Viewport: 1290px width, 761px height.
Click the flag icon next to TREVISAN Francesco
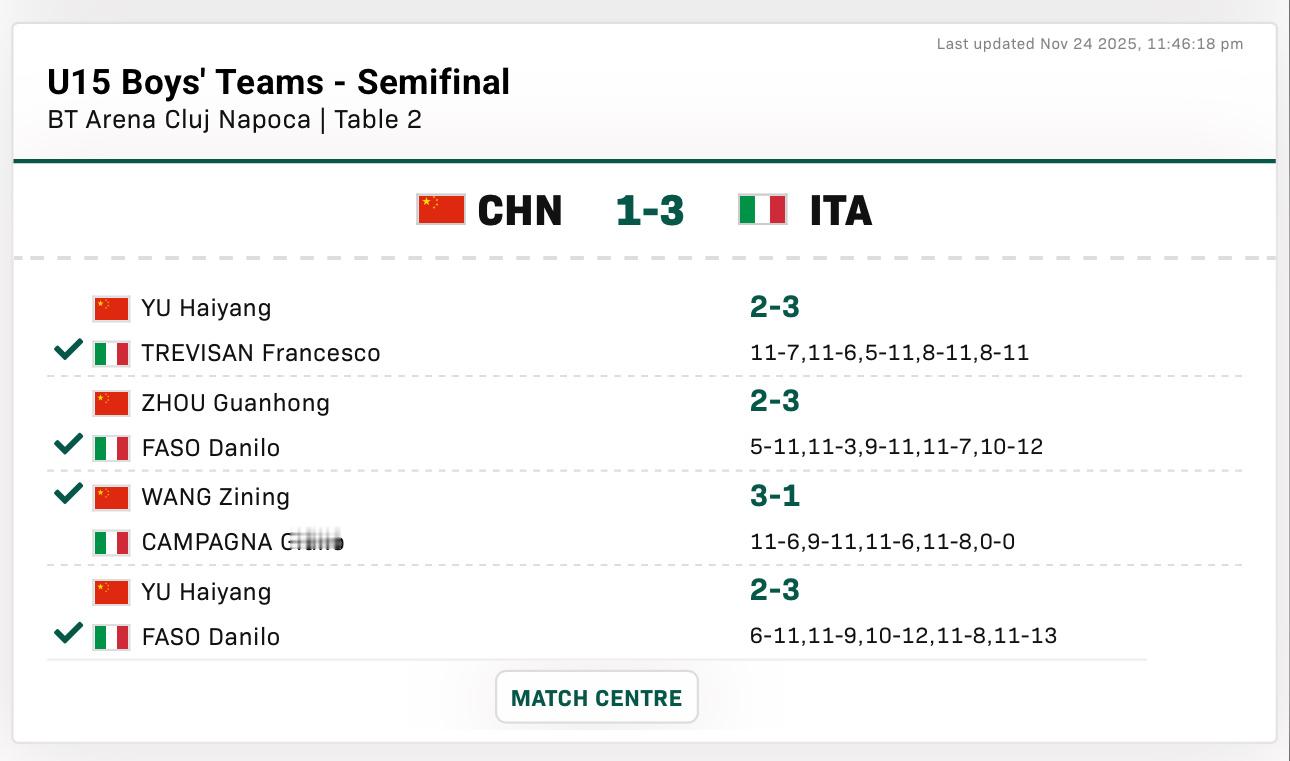[x=111, y=354]
